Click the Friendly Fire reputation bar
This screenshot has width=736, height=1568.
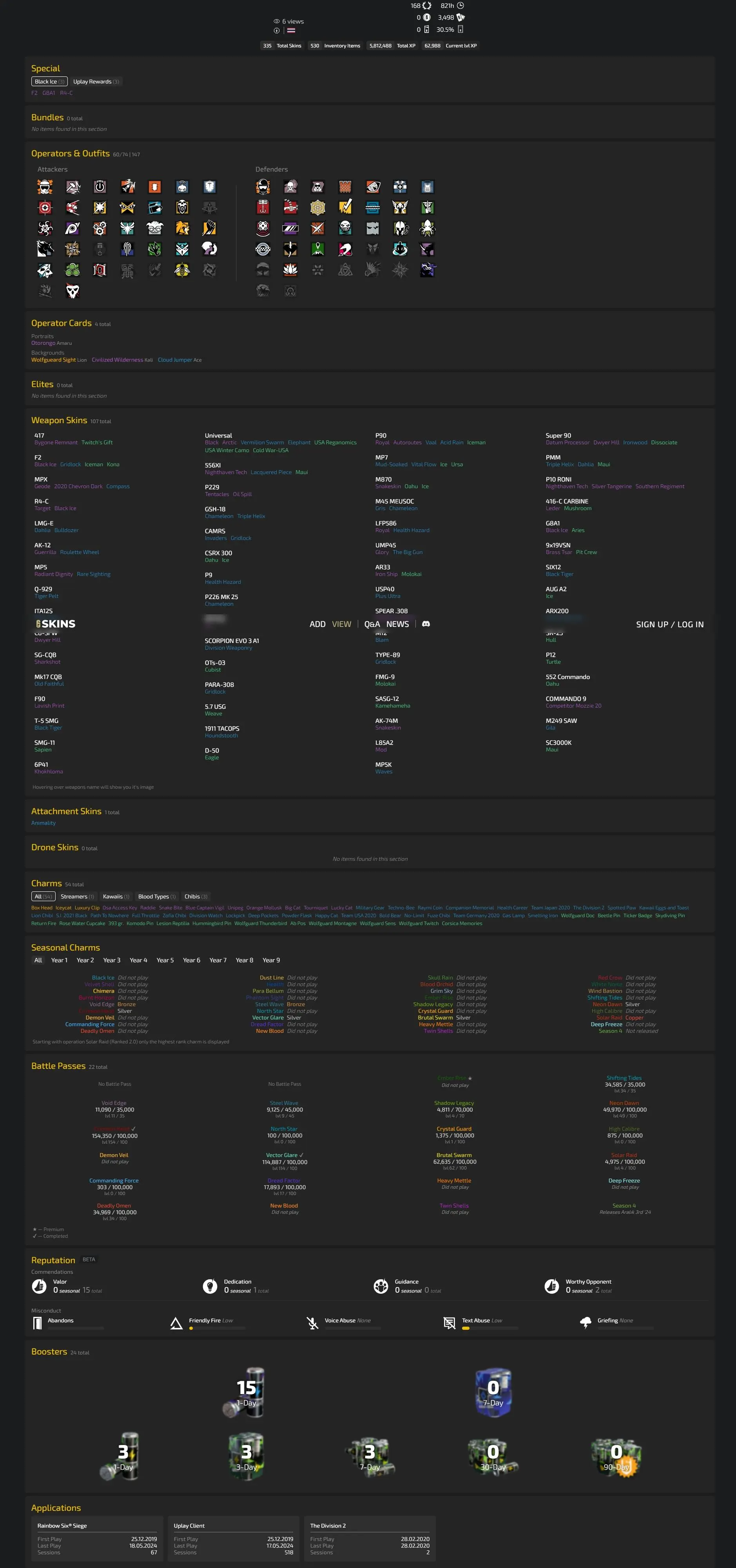[217, 1328]
